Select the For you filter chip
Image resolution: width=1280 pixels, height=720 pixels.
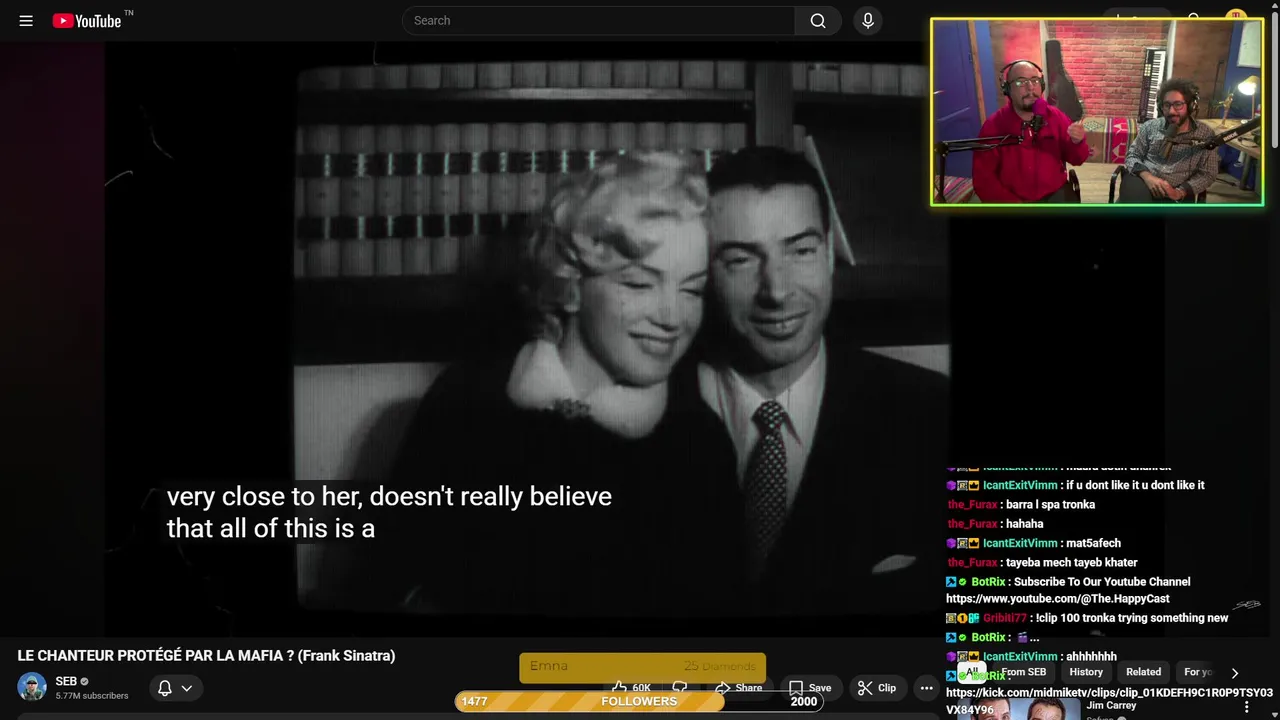pyautogui.click(x=1198, y=672)
